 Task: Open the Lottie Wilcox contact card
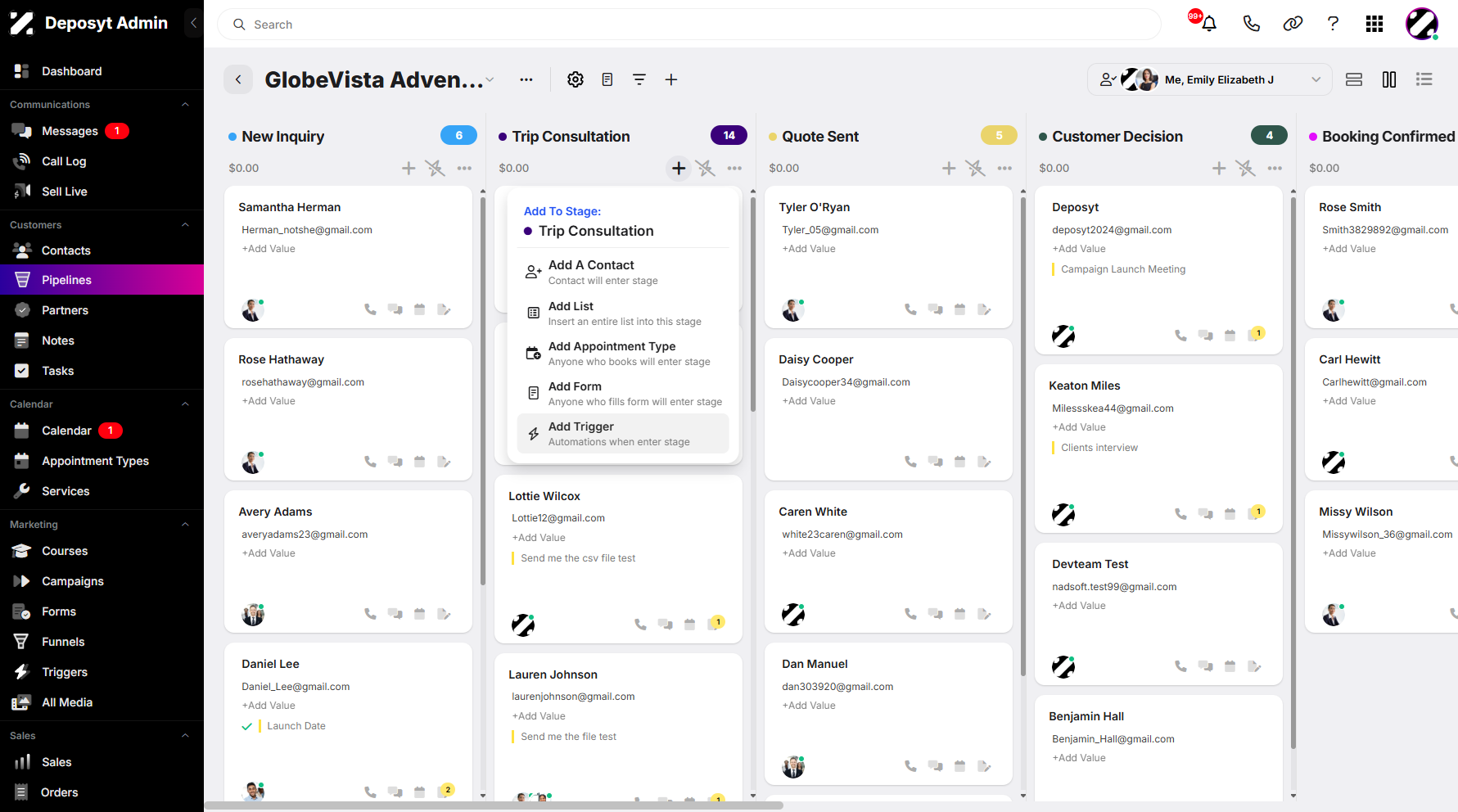[x=618, y=559]
